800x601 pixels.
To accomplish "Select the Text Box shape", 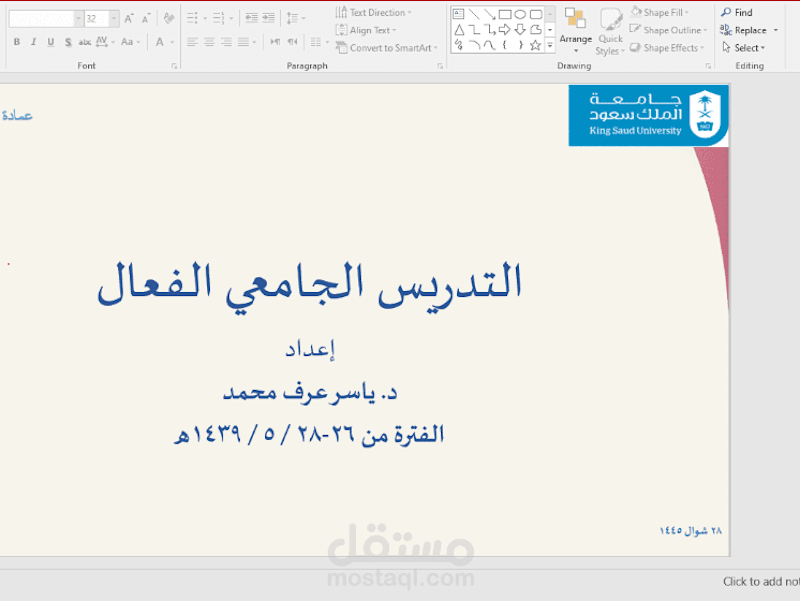I will pos(459,14).
